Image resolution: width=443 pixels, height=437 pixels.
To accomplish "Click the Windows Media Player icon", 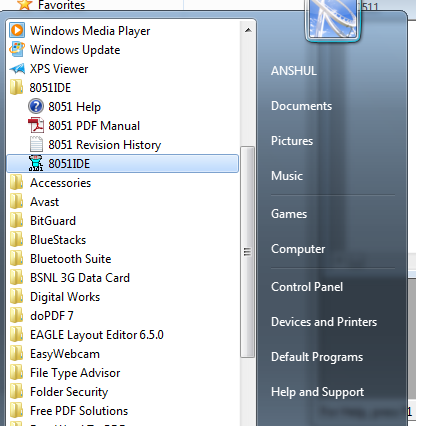I will tap(17, 30).
